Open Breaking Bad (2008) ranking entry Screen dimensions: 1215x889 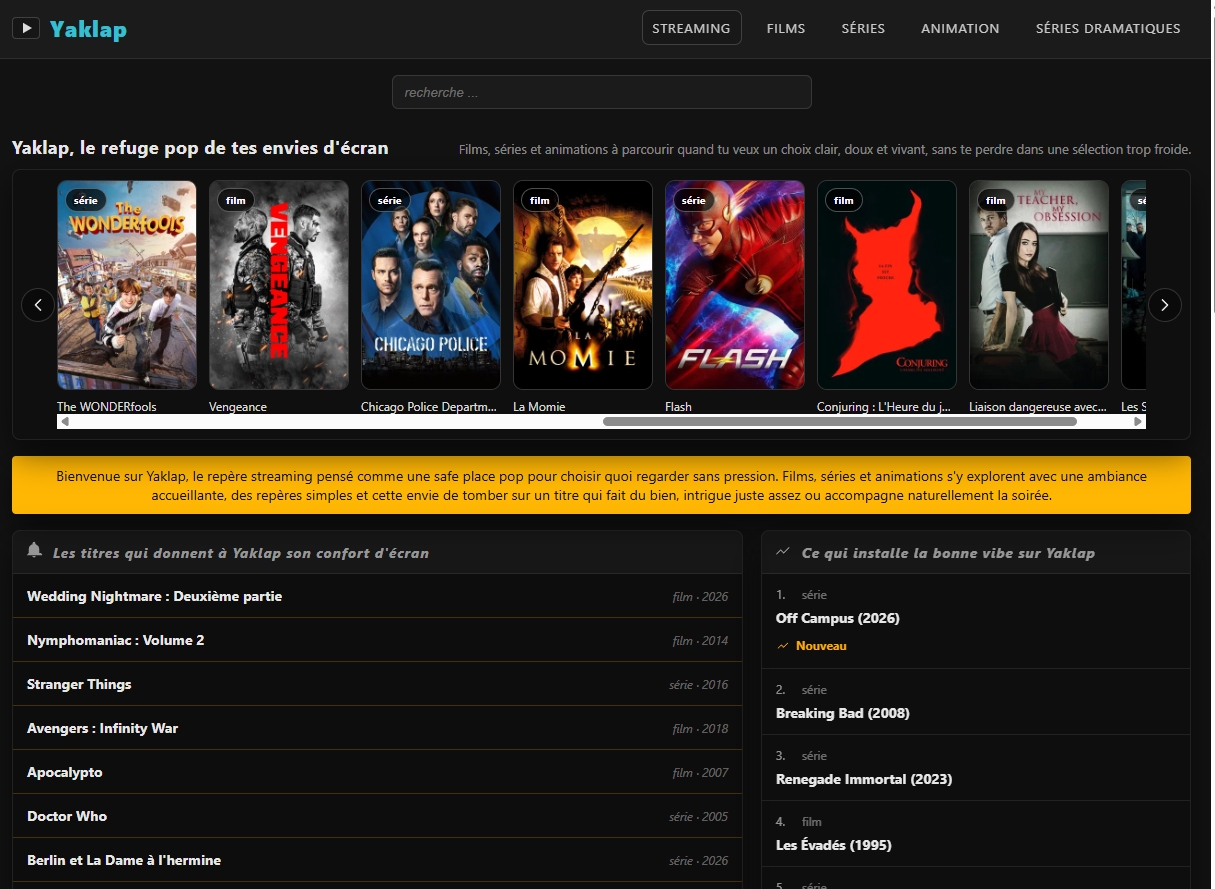coord(843,713)
